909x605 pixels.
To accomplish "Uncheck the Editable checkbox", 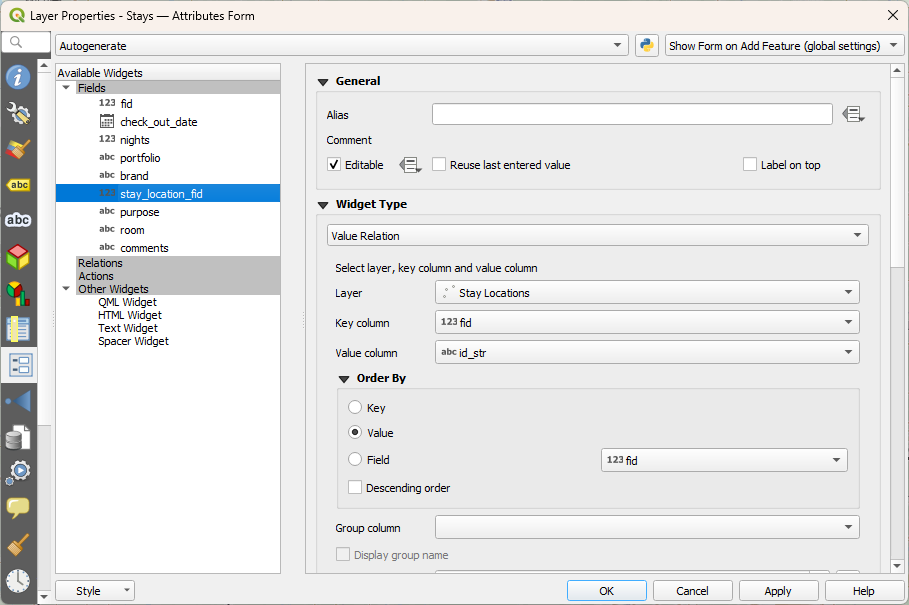I will (335, 165).
